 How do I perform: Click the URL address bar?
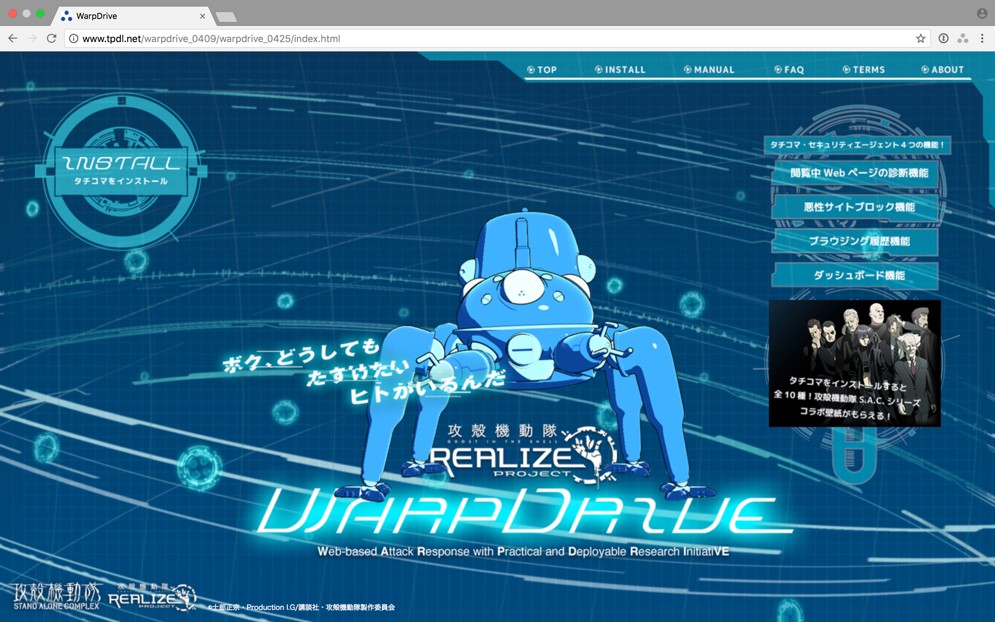coord(497,39)
